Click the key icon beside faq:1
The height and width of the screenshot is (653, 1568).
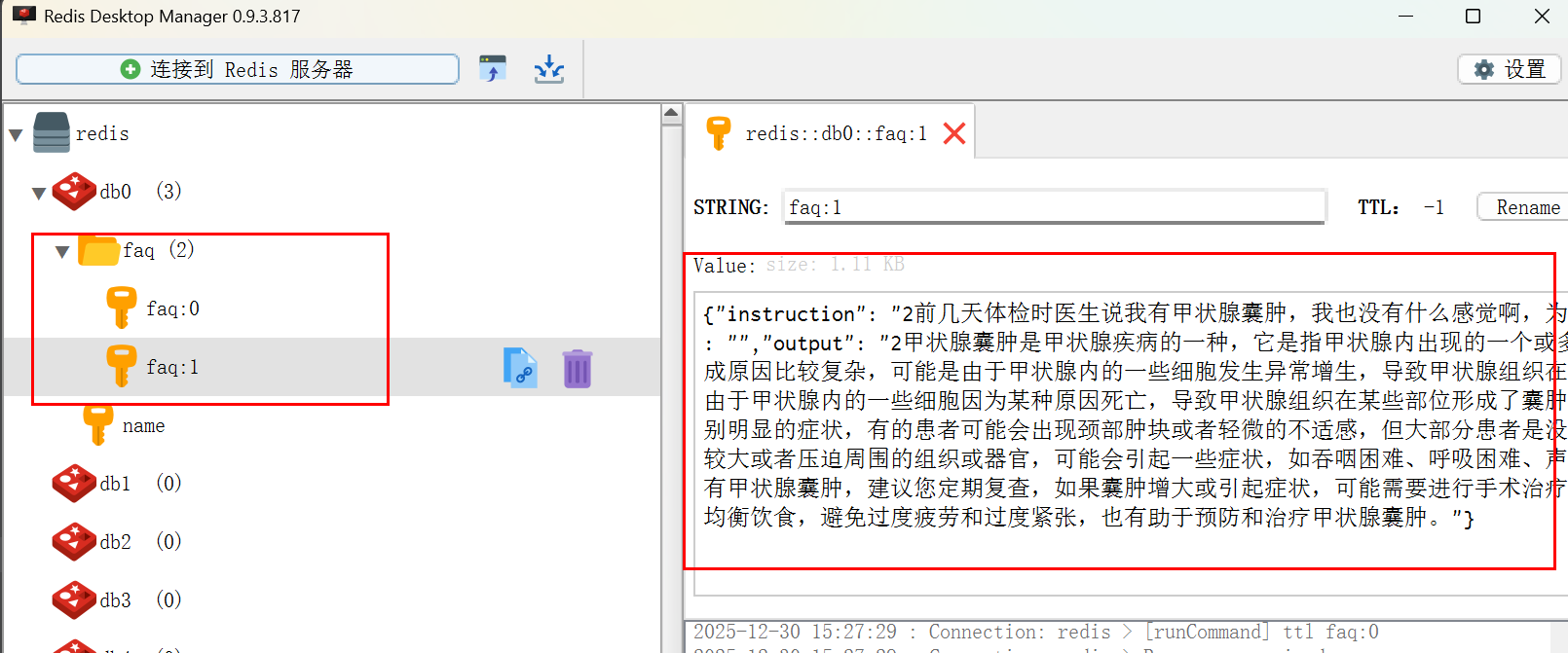(x=122, y=366)
